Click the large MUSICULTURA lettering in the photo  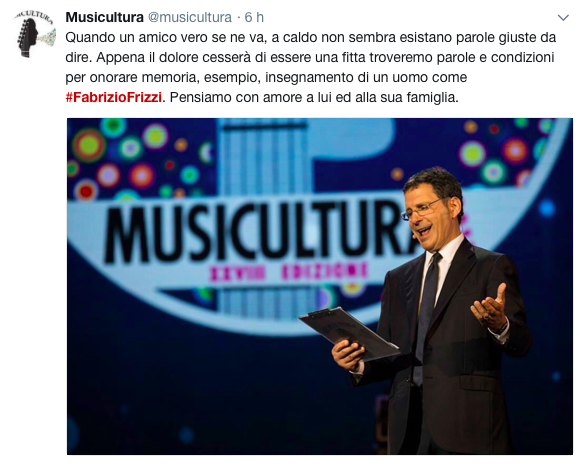coord(259,231)
